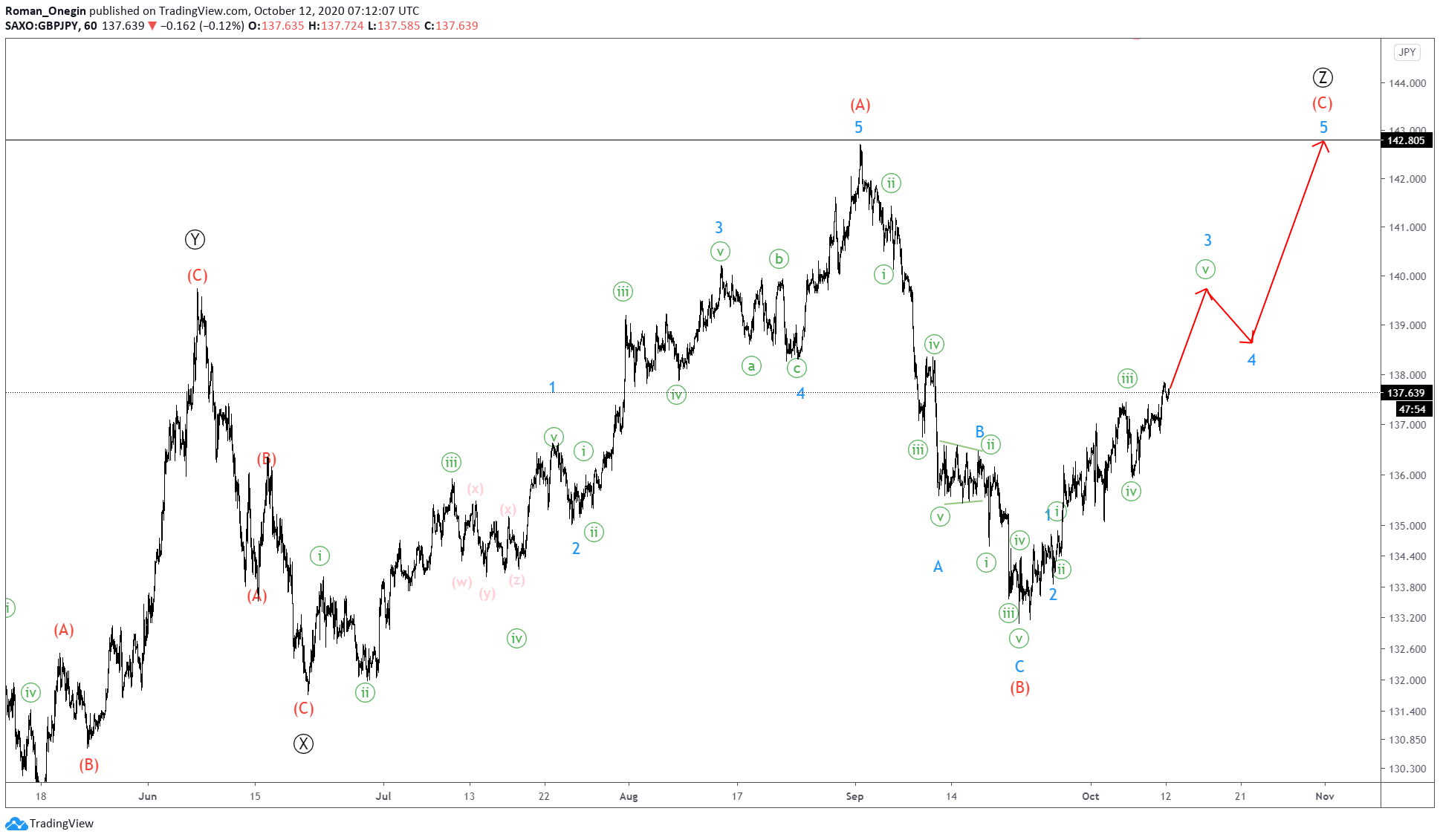Click the green circled 'a' wave marker
The width and height of the screenshot is (1440, 840).
click(751, 365)
